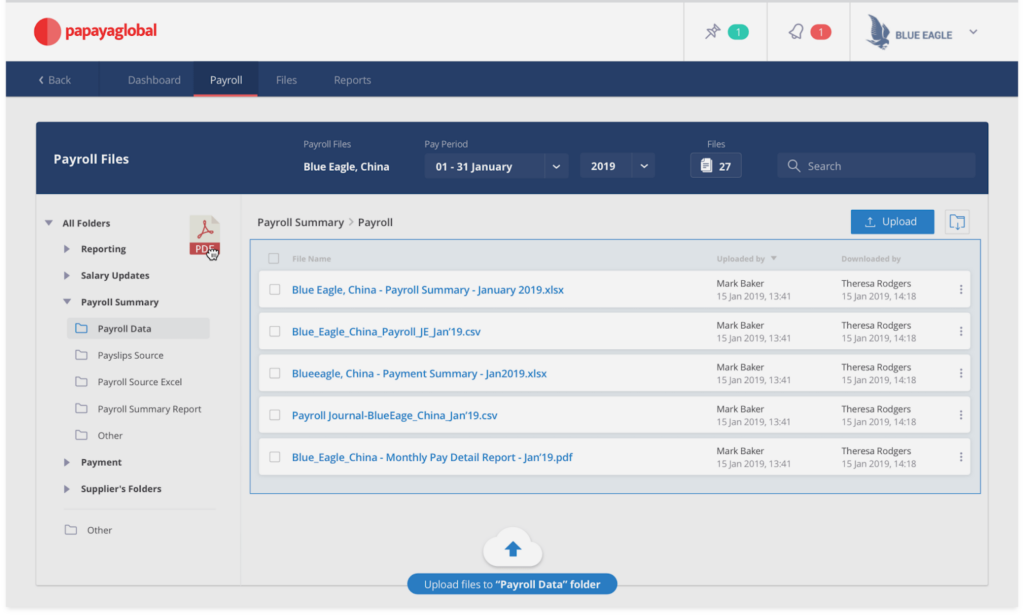Check the Monthly Pay Detail Report pdf checkbox
This screenshot has width=1024, height=616.
[x=274, y=457]
